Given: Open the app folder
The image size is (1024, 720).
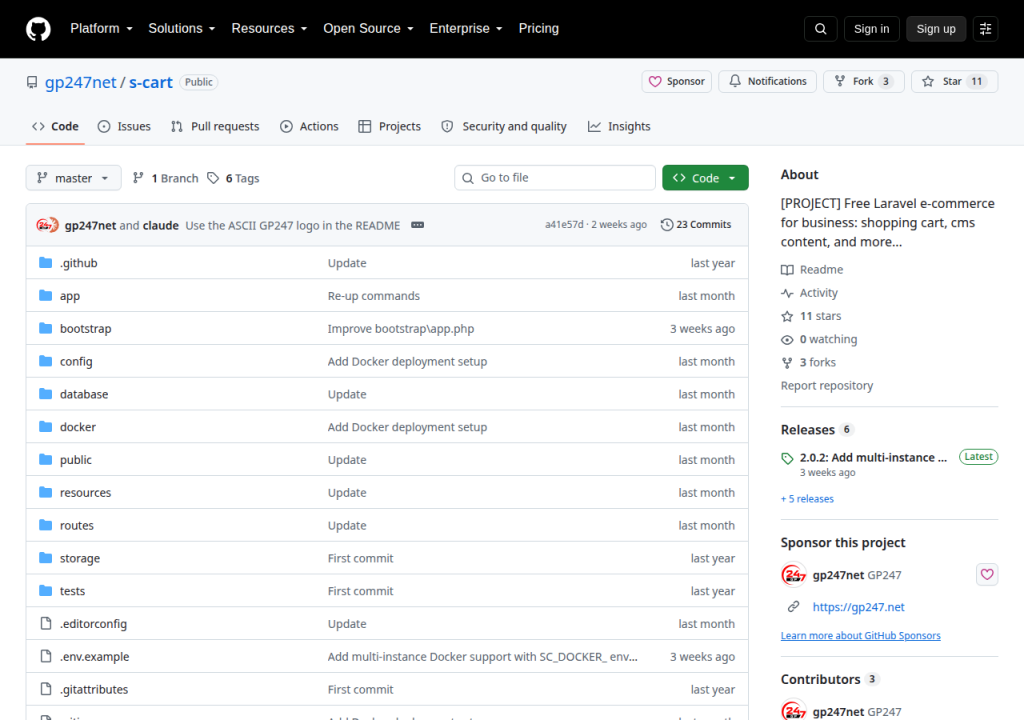Looking at the screenshot, I should pyautogui.click(x=70, y=296).
